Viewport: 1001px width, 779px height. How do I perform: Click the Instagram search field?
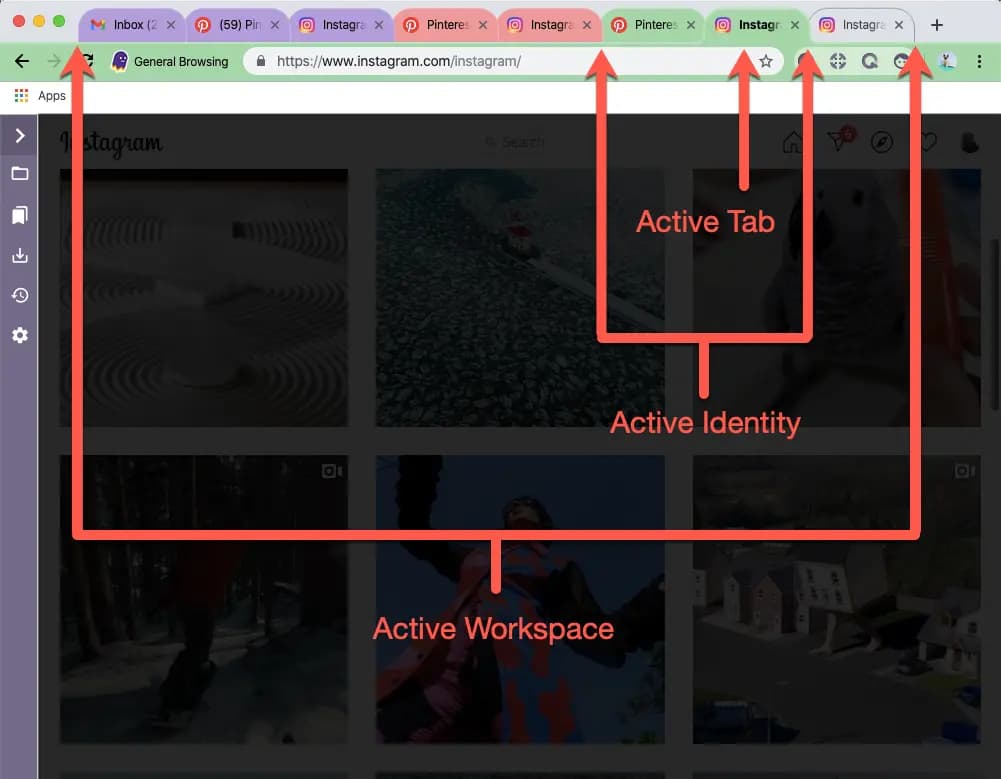coord(522,143)
